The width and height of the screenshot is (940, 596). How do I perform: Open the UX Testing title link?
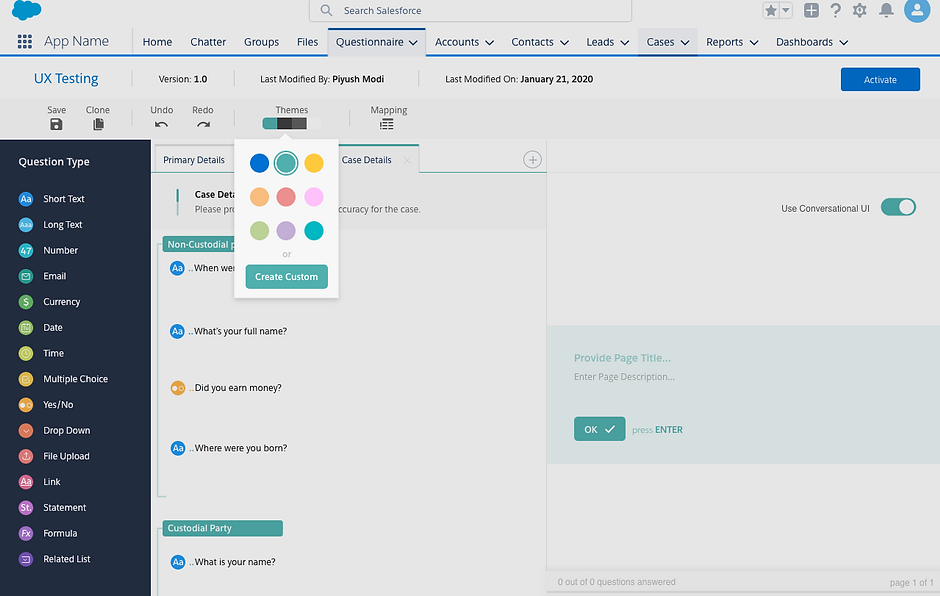point(66,79)
